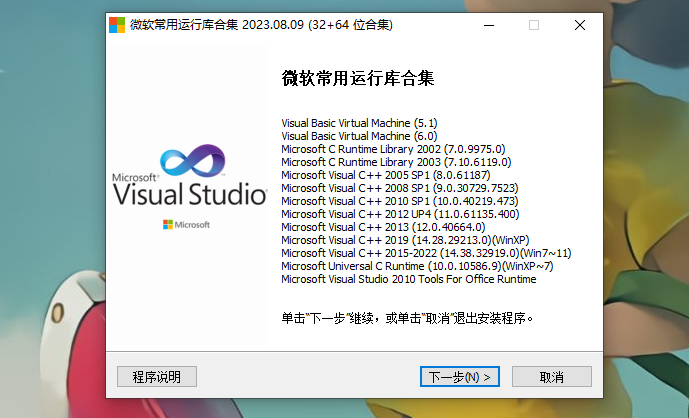The width and height of the screenshot is (689, 418).
Task: Click the 微软常用运行库合集 heading text
Action: (358, 79)
